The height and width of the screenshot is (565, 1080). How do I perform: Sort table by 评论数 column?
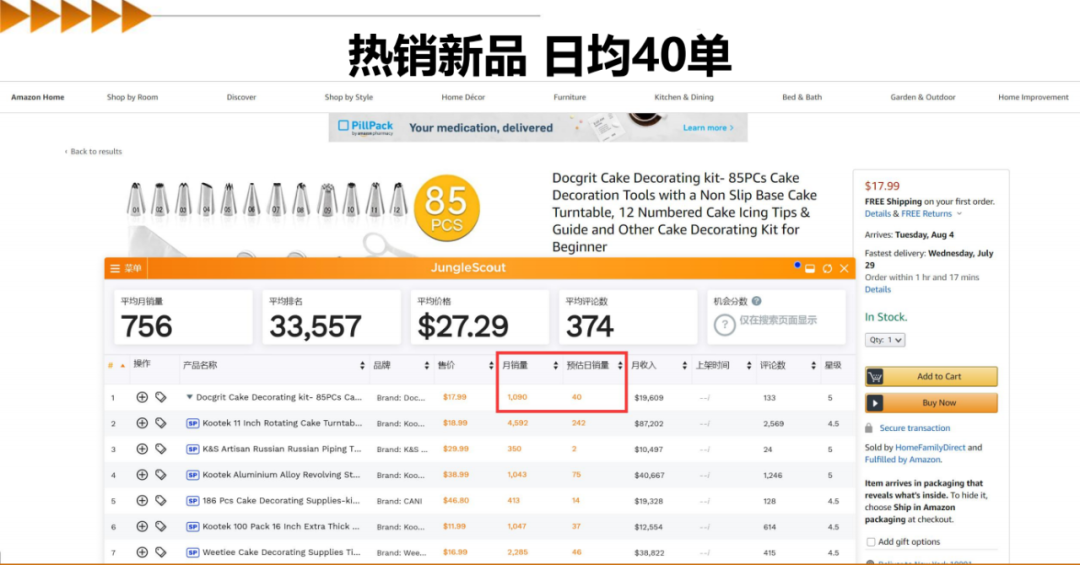pos(813,365)
